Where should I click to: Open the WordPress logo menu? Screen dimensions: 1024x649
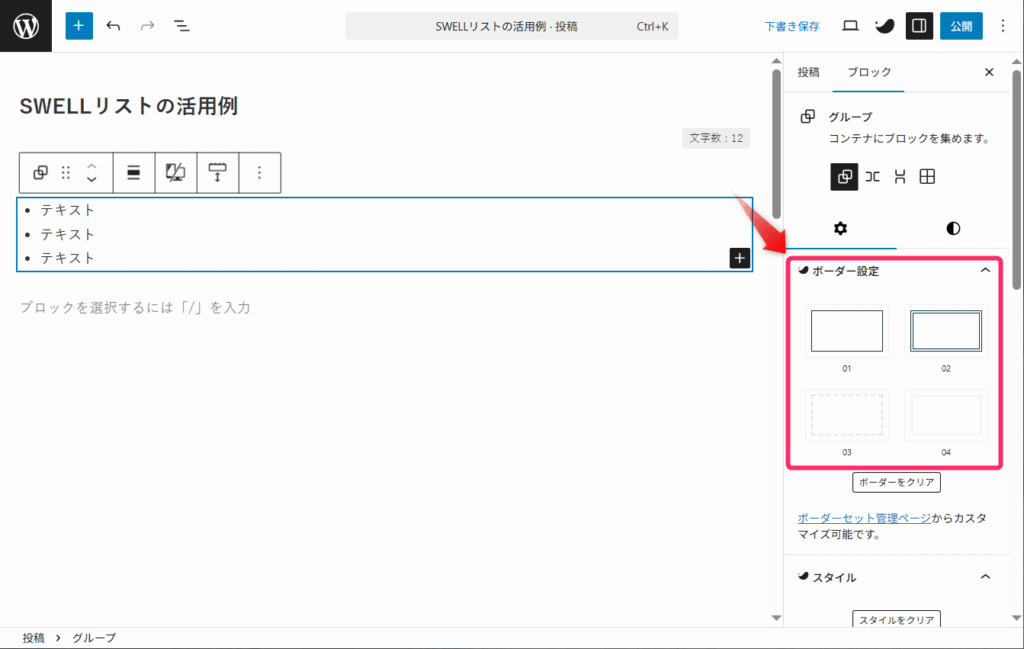[x=25, y=26]
